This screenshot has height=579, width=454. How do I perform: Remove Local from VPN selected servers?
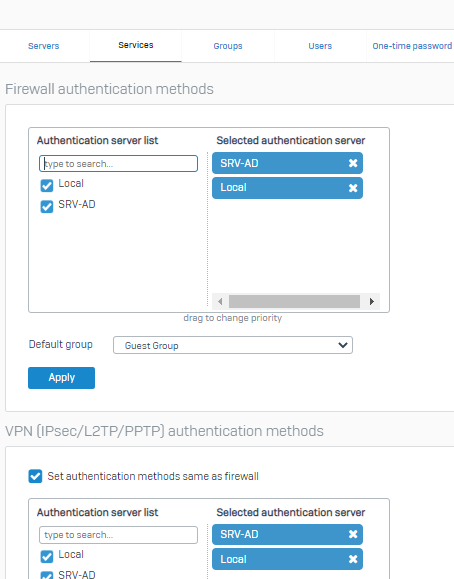point(353,559)
